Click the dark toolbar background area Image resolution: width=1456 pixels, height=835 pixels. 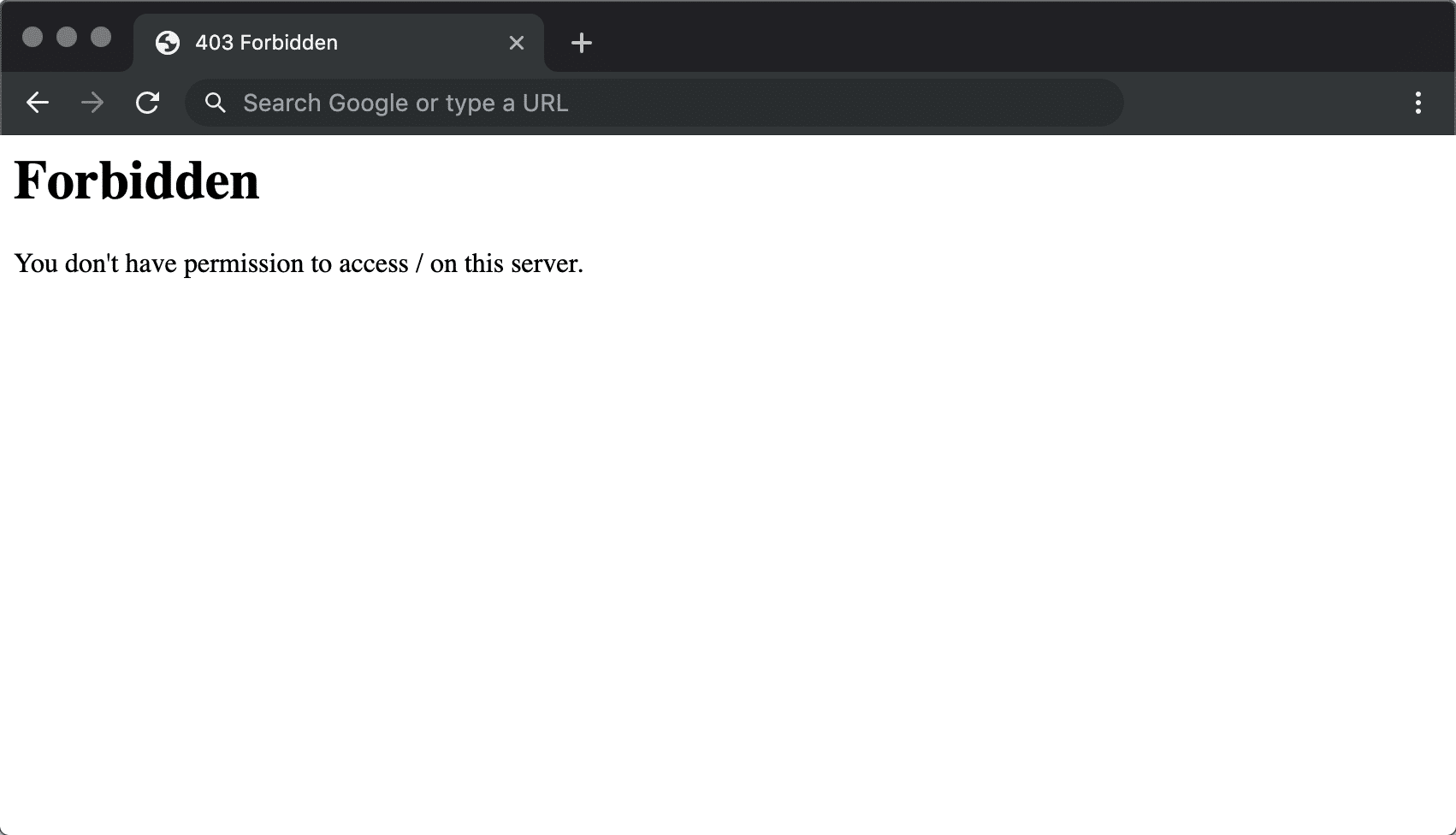point(1240,103)
